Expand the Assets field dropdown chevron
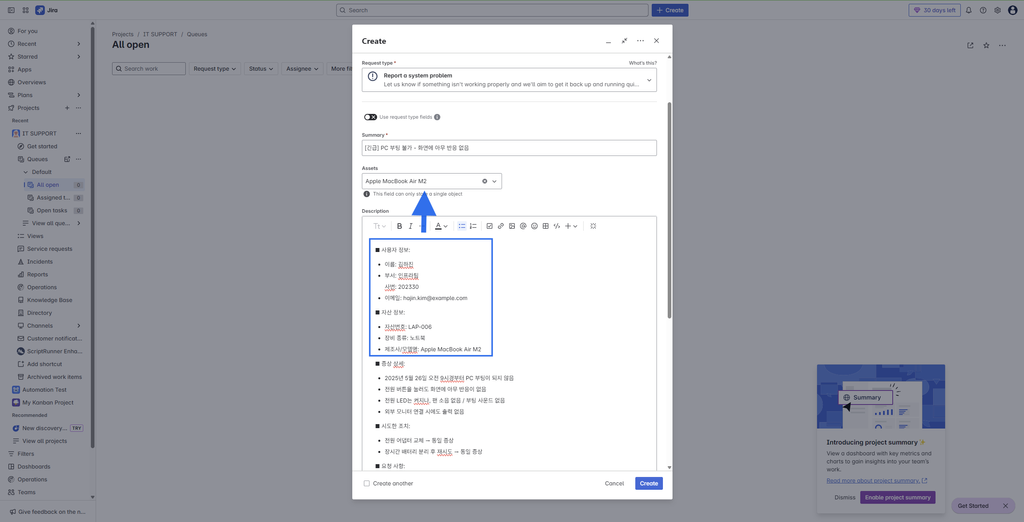Image resolution: width=1024 pixels, height=522 pixels. coord(494,181)
